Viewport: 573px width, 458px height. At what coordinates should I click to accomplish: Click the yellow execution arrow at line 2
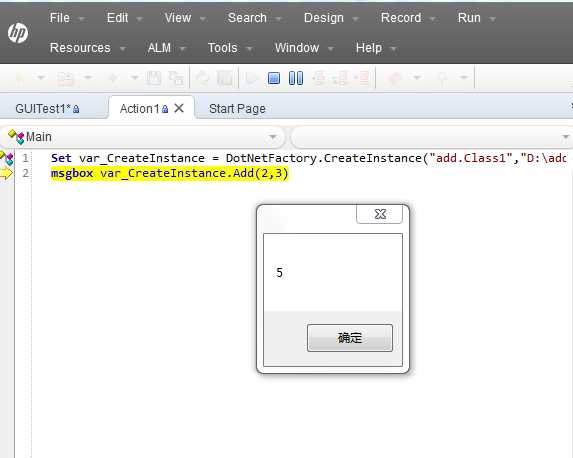coord(6,173)
